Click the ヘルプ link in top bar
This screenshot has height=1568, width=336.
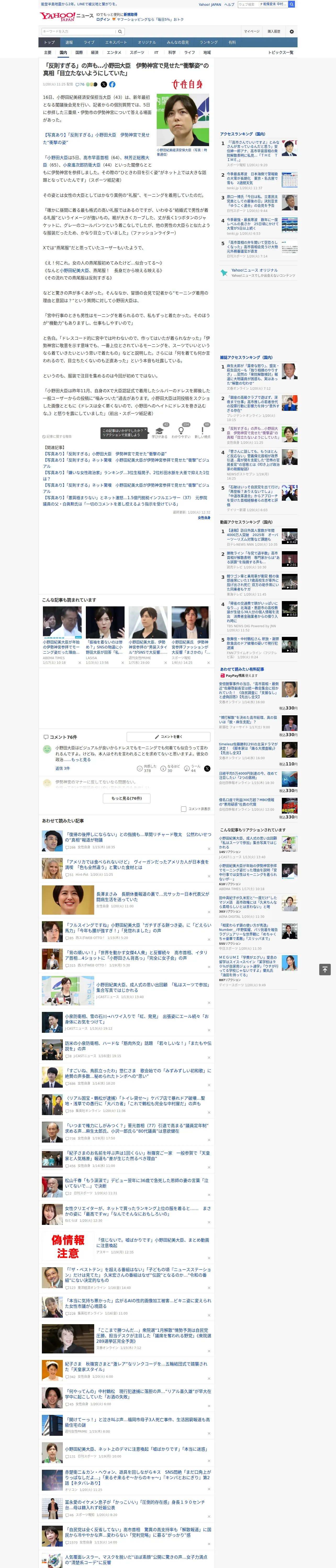tap(229, 4)
